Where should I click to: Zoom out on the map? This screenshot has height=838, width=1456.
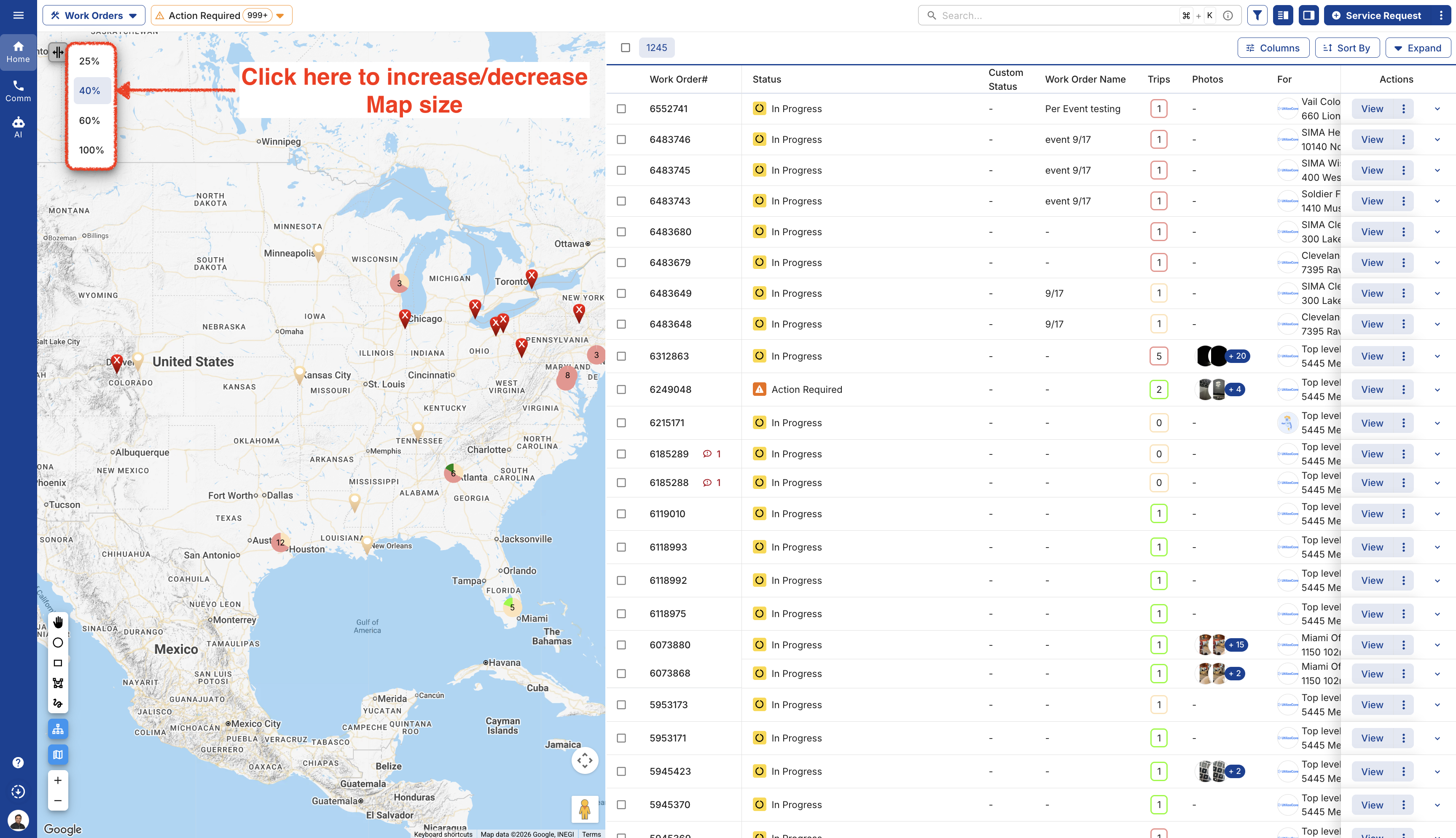58,800
